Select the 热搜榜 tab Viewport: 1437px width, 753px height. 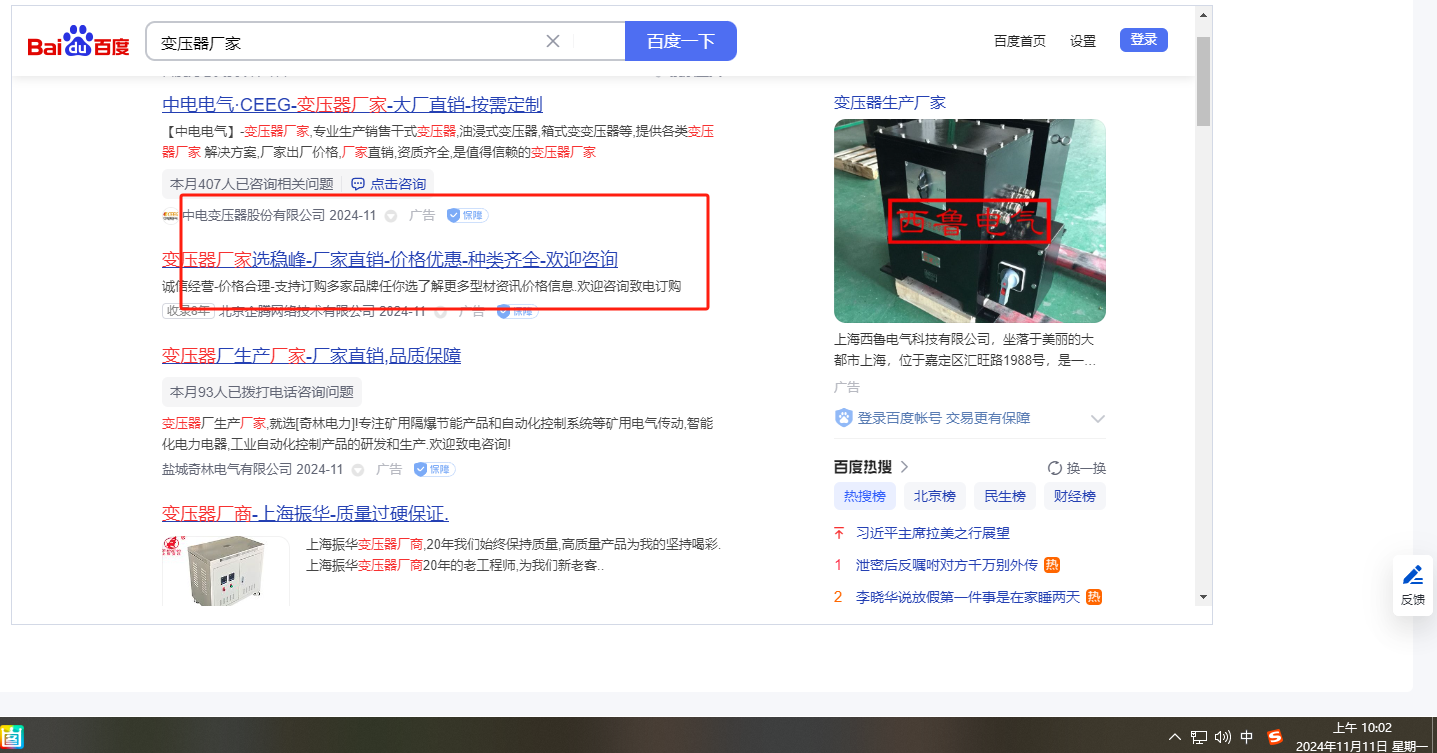coord(865,496)
